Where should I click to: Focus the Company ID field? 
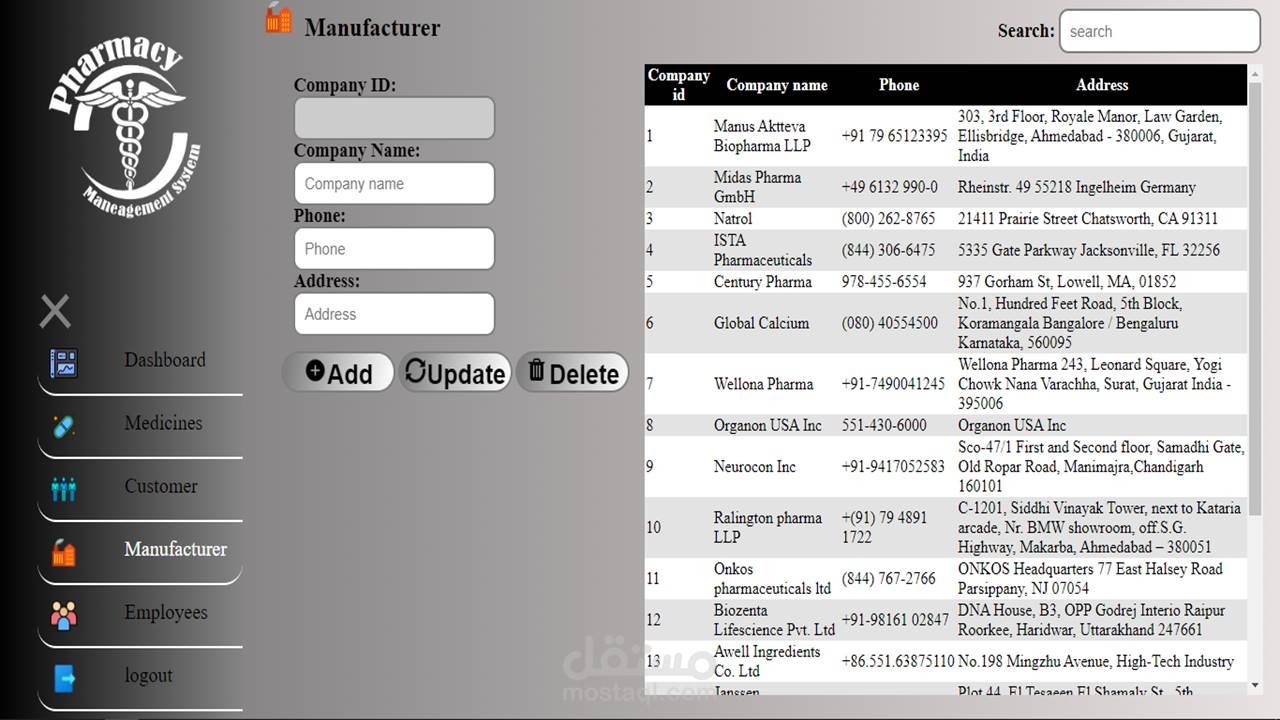pyautogui.click(x=394, y=118)
